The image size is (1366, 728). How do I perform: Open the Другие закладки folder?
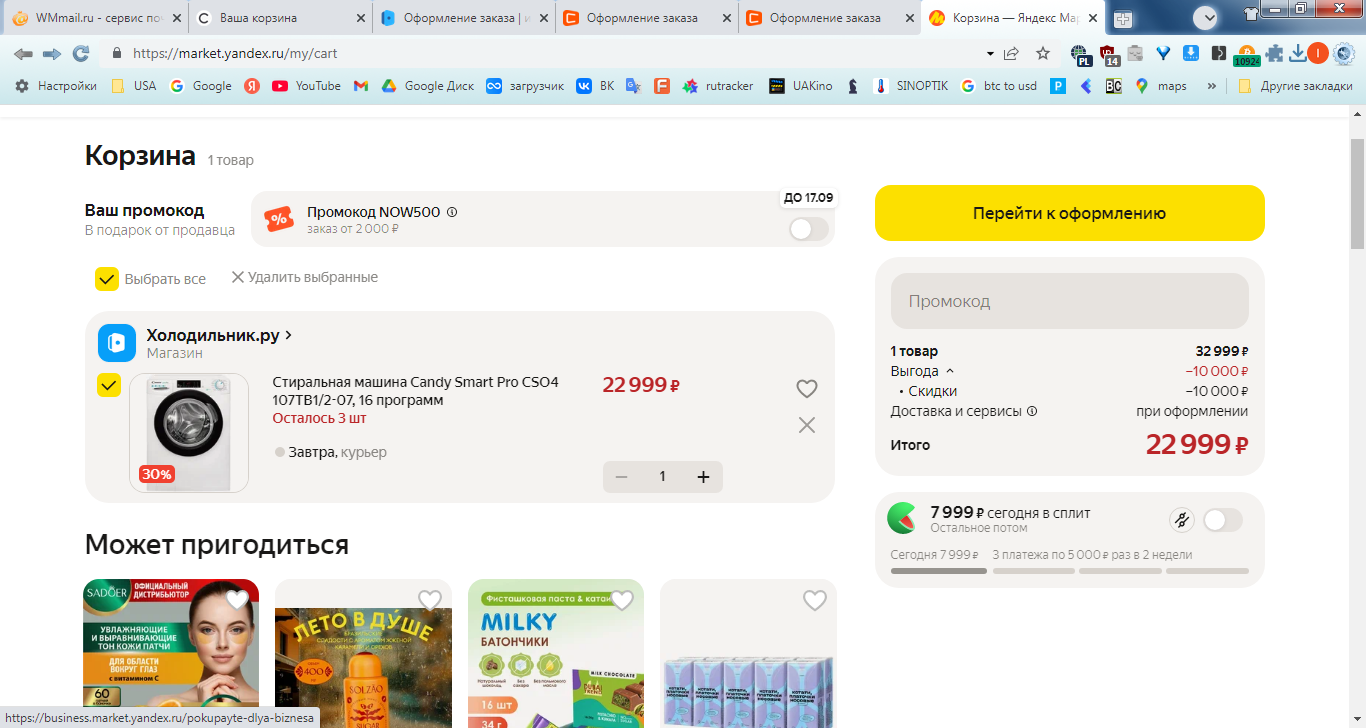click(1295, 86)
